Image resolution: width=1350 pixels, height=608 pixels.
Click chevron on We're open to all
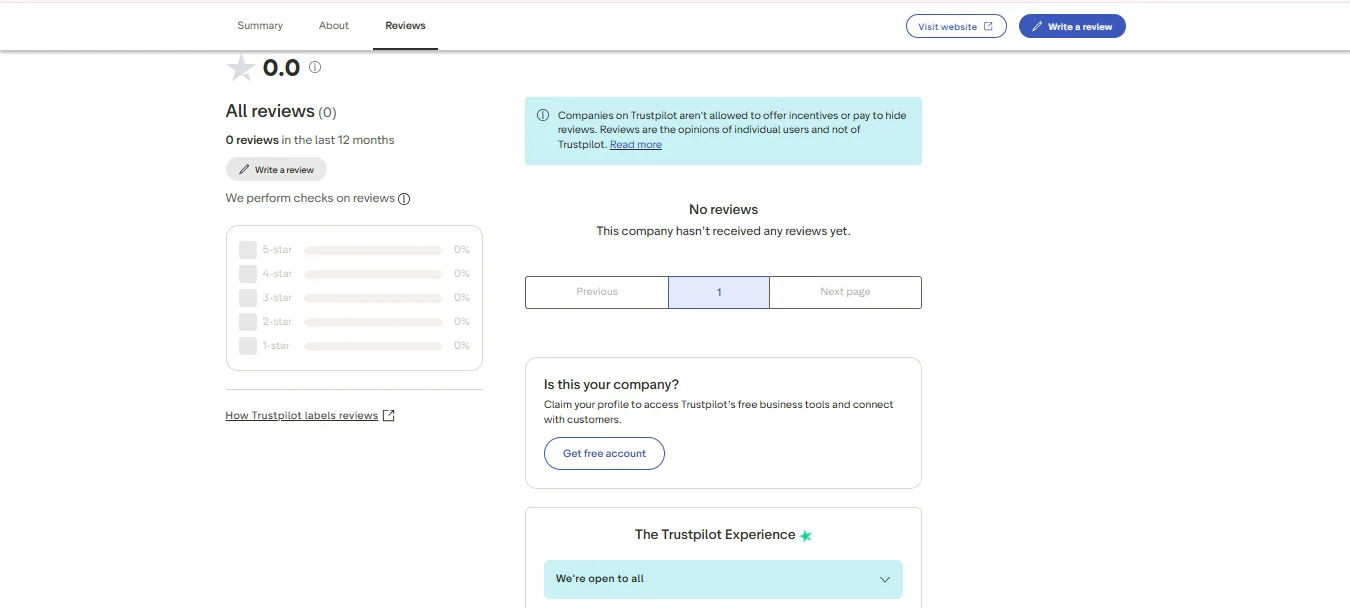tap(884, 579)
